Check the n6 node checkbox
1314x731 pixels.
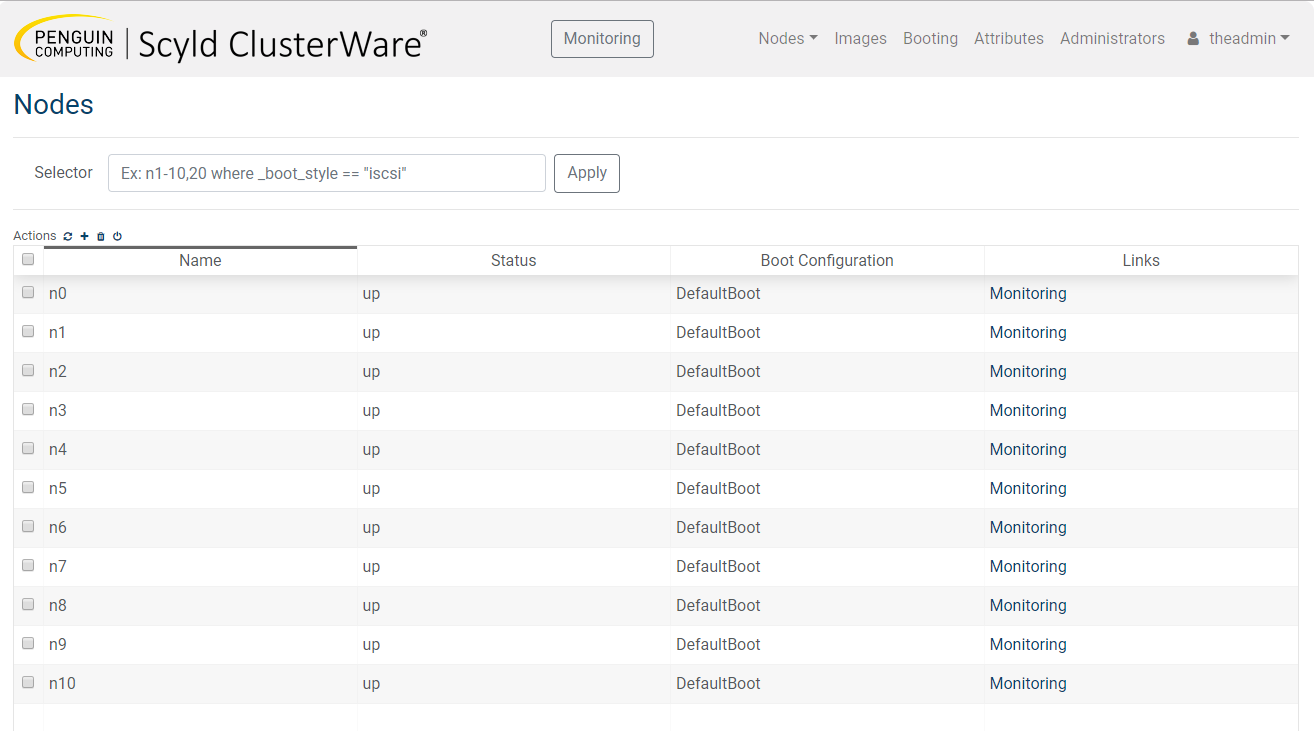[x=28, y=526]
